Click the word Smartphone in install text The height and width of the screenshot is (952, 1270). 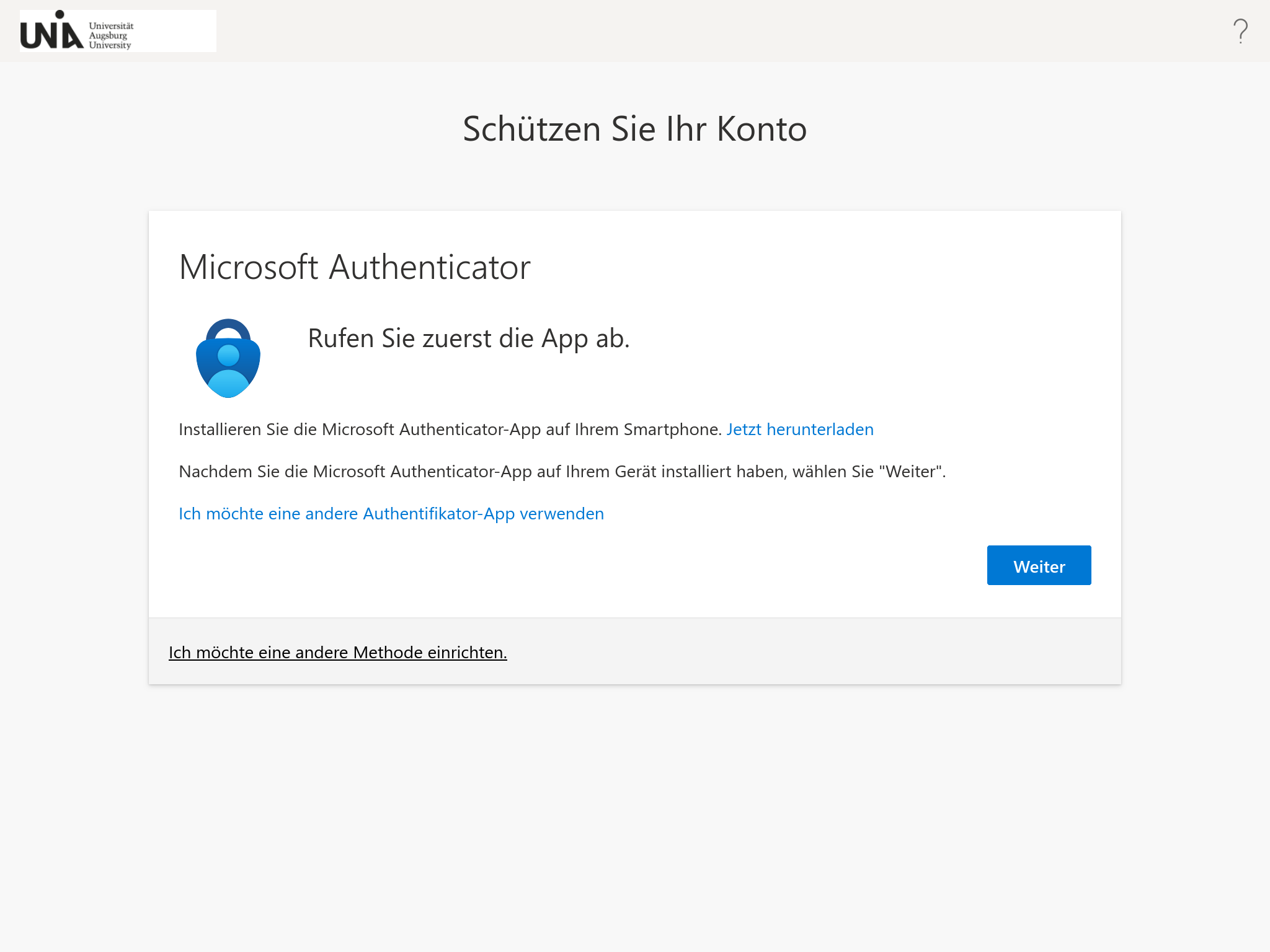672,430
